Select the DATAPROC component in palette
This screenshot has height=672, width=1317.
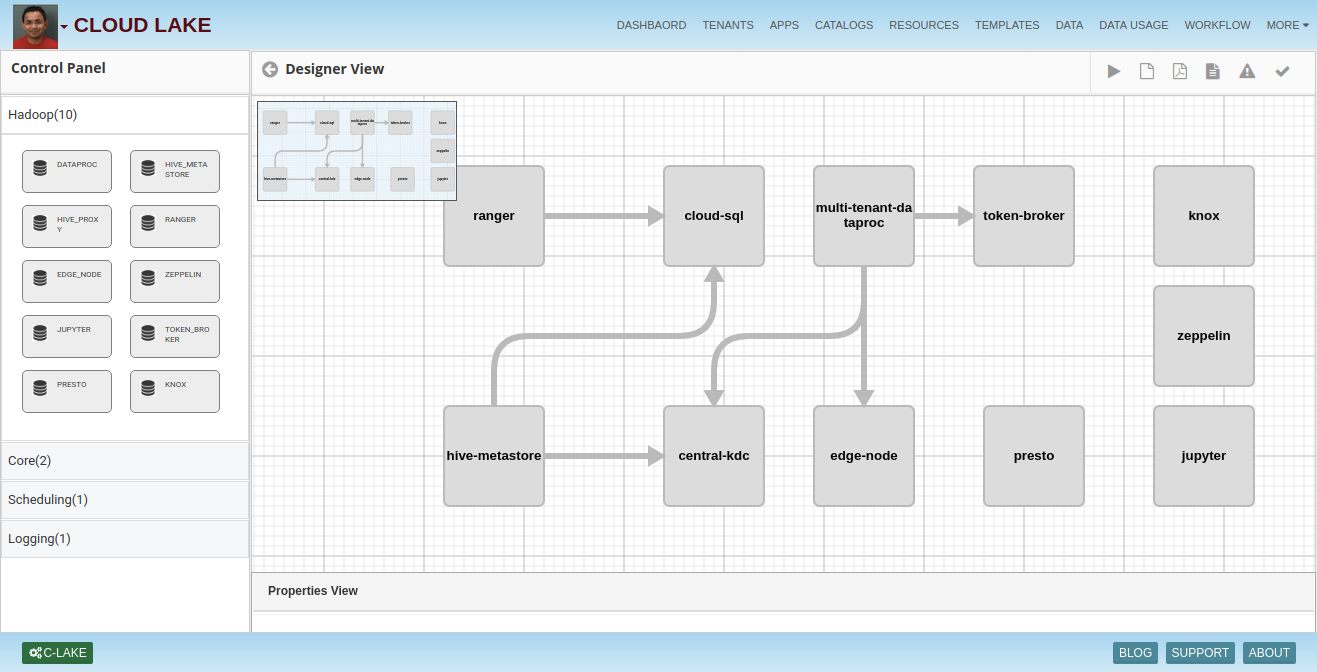67,171
